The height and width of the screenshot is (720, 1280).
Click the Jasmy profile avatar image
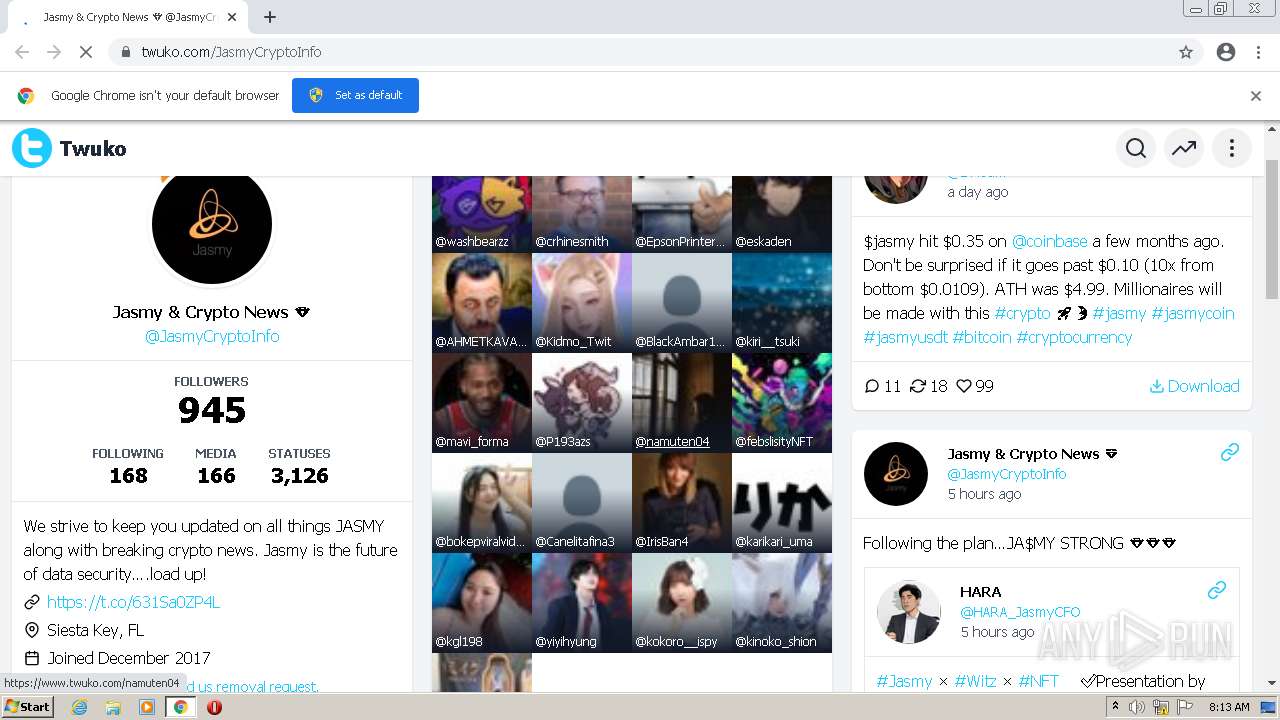click(x=212, y=228)
